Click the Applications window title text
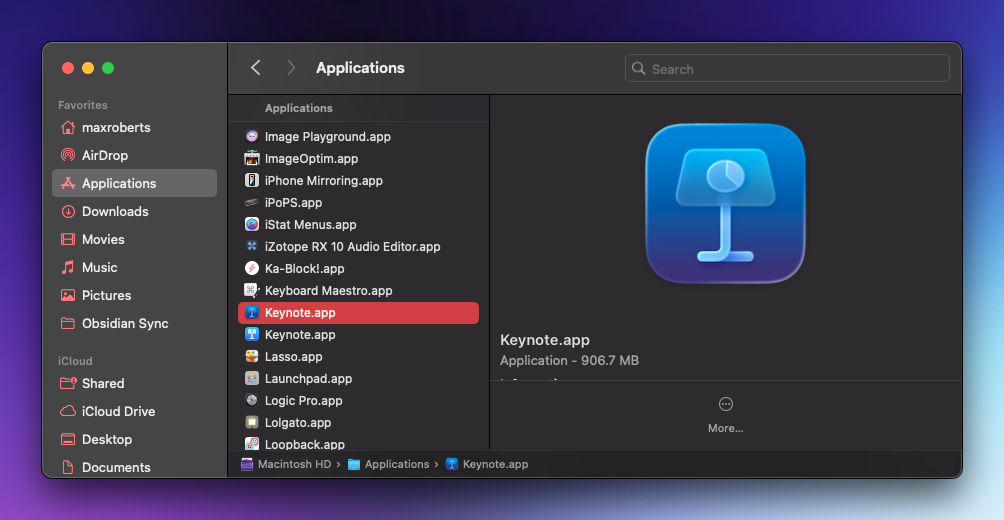This screenshot has height=520, width=1004. pyautogui.click(x=360, y=67)
